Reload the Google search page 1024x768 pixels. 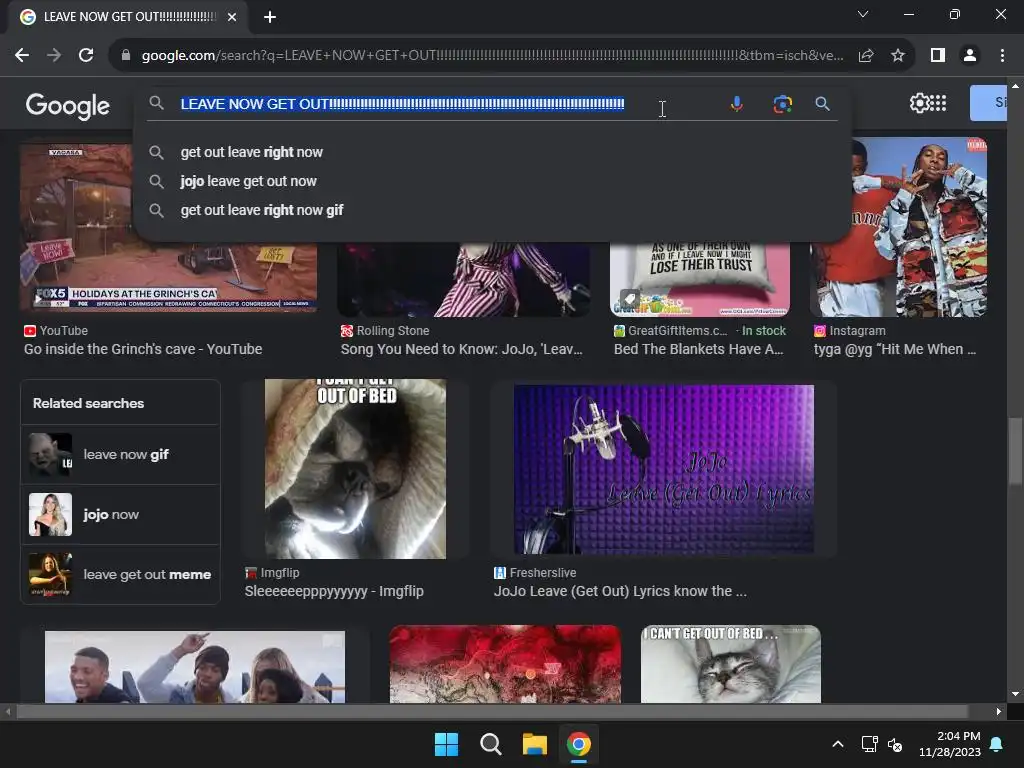pyautogui.click(x=86, y=56)
